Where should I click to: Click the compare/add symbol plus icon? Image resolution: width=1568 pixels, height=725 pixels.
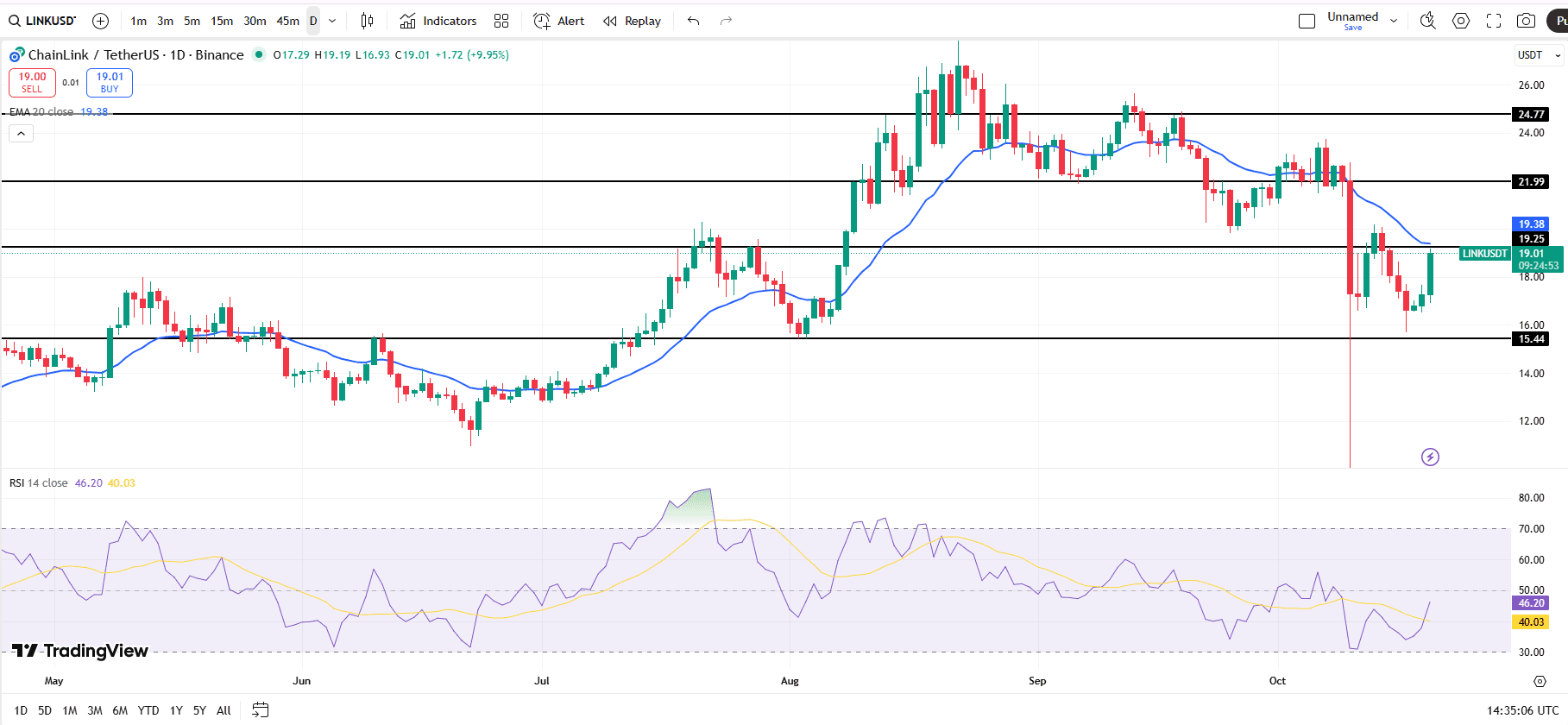(100, 21)
